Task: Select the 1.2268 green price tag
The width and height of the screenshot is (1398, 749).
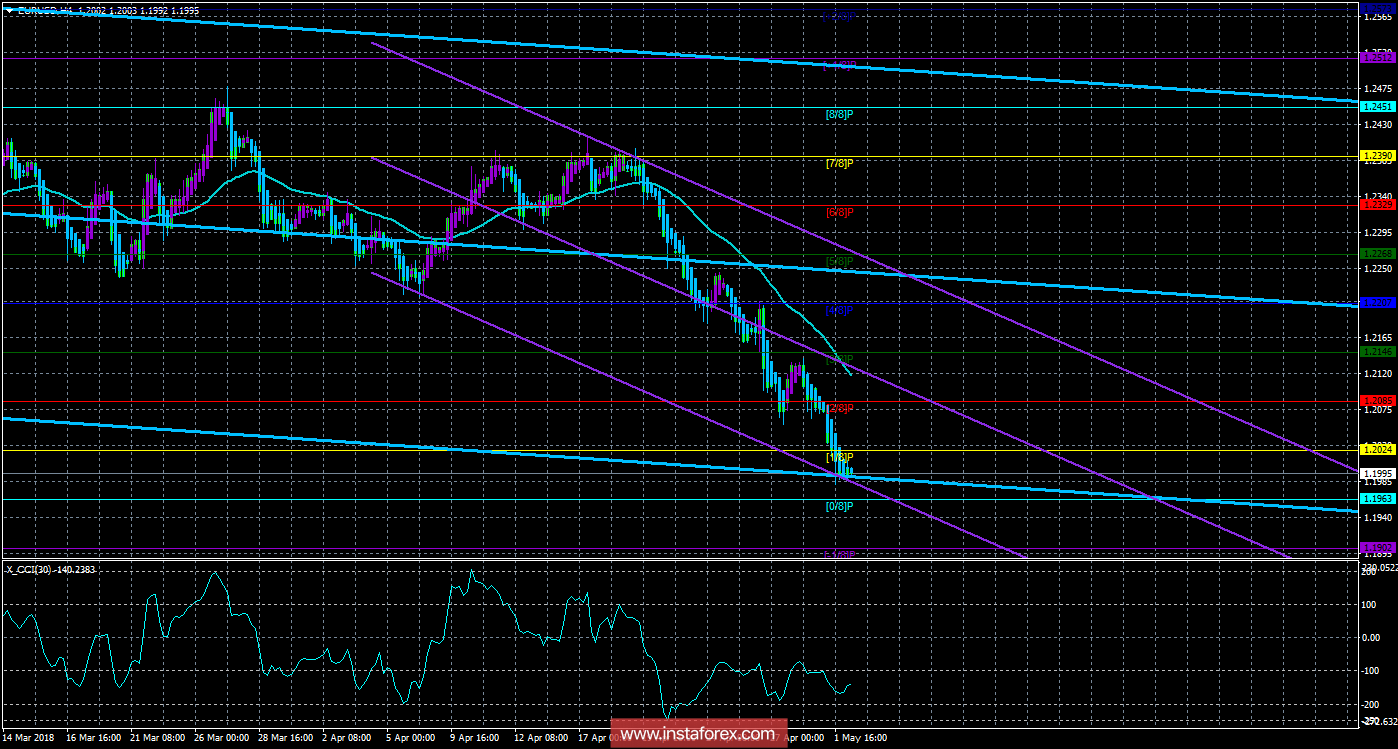Action: (x=1379, y=254)
